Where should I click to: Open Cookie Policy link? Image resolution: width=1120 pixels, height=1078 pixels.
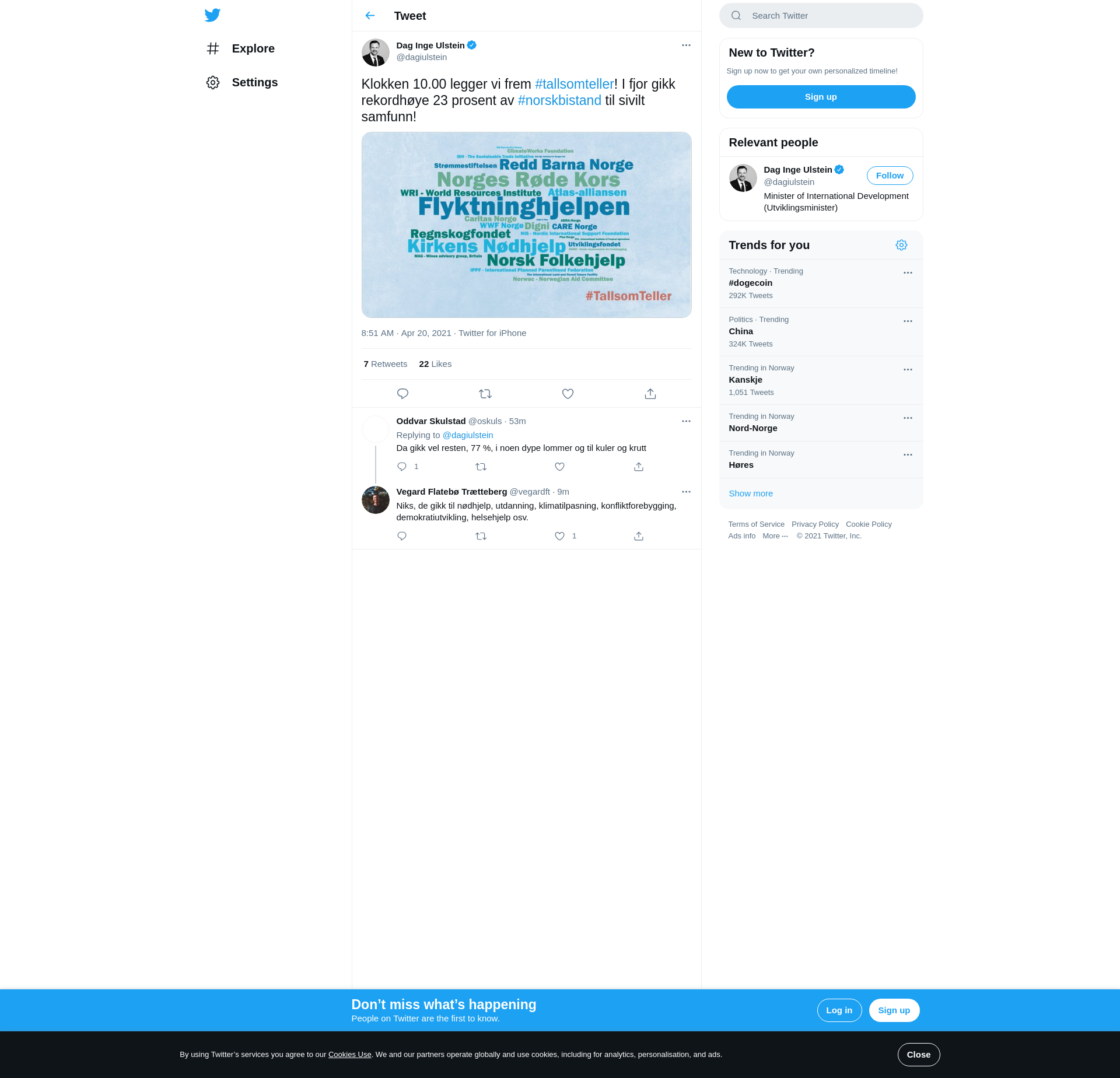pyautogui.click(x=869, y=524)
